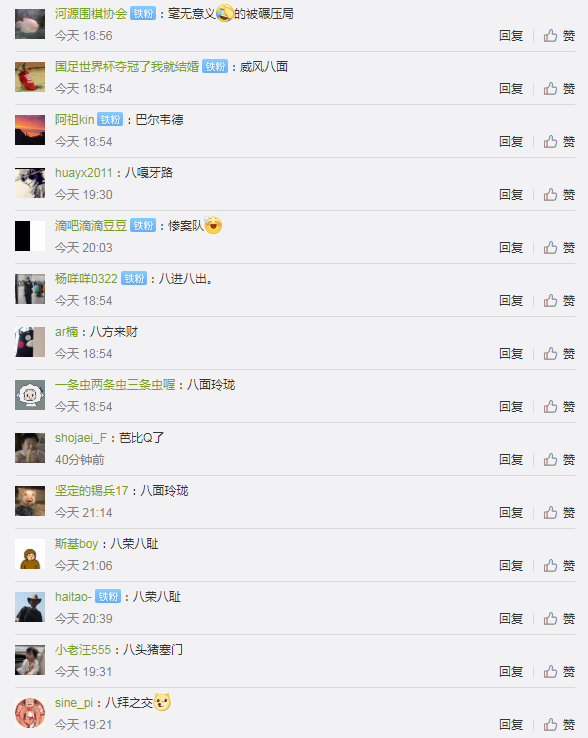The width and height of the screenshot is (588, 738).
Task: Like ar楠's 八方来财 comment
Action: coord(559,354)
